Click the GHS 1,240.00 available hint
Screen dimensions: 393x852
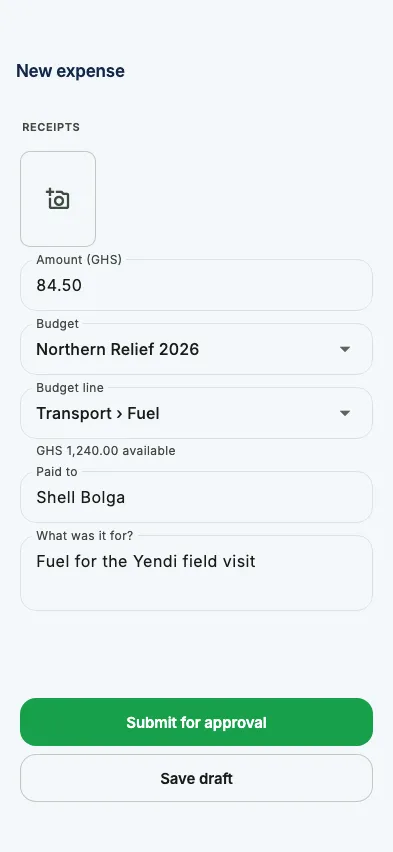pos(106,450)
